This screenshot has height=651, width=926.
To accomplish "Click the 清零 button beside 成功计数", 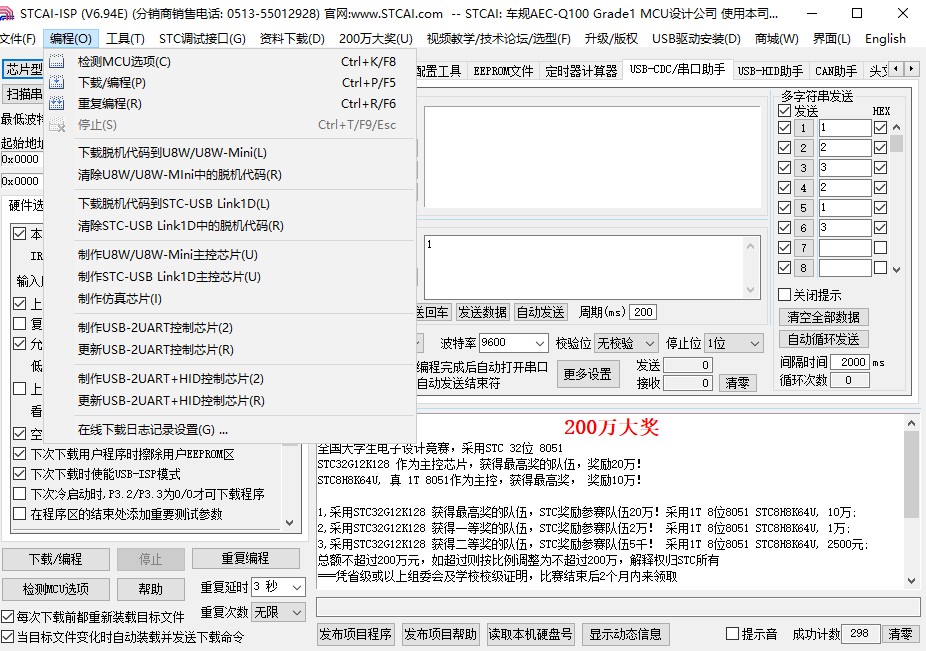I will [x=900, y=634].
